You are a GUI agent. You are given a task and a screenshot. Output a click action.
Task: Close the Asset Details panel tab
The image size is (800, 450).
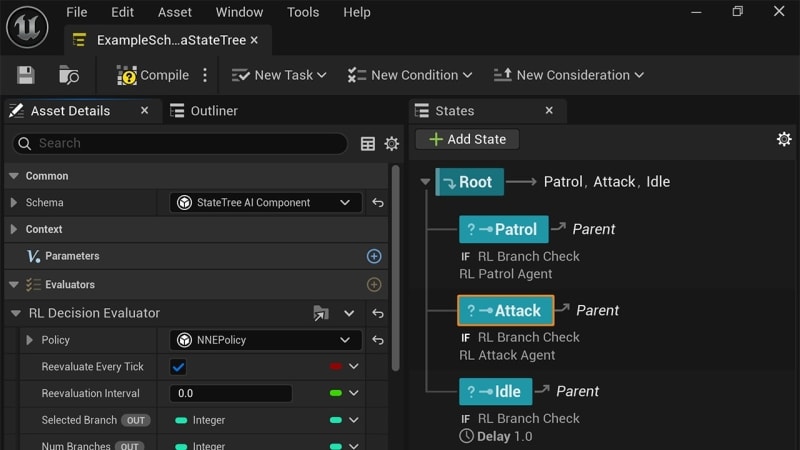tap(144, 110)
